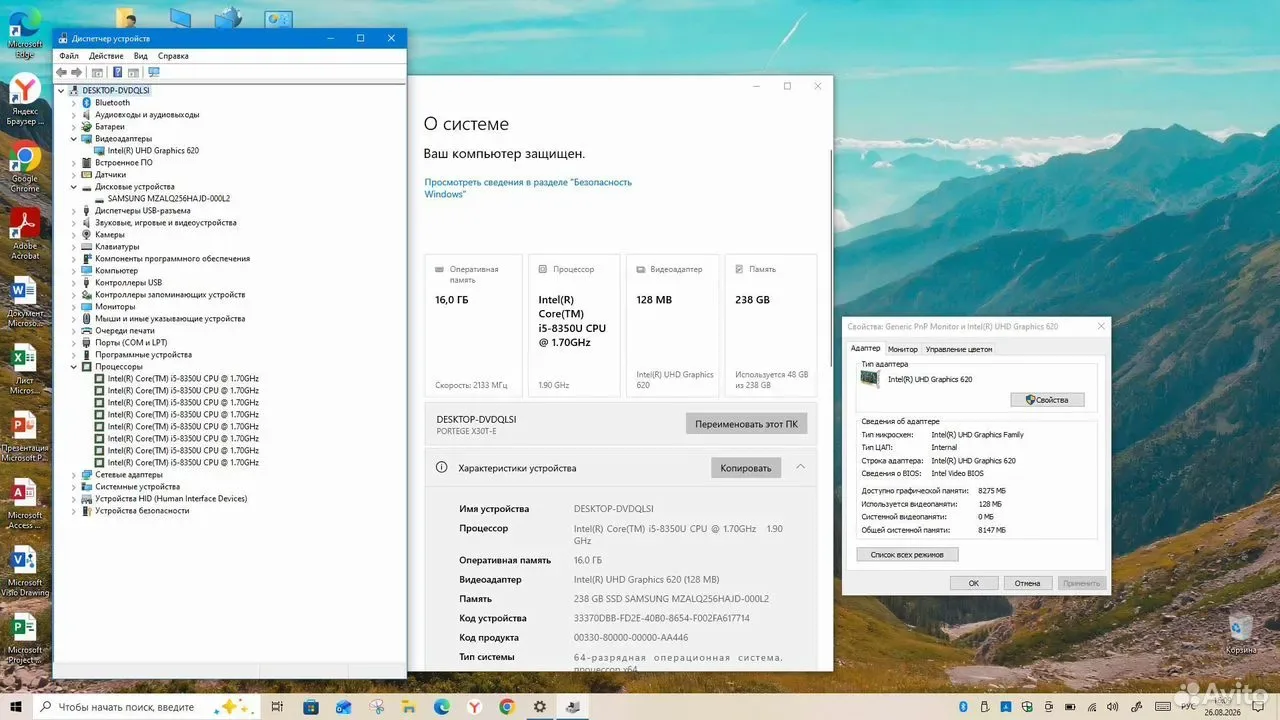Expand the Аудиовходы и аудиовыходы node
This screenshot has height=720, width=1280.
click(73, 115)
